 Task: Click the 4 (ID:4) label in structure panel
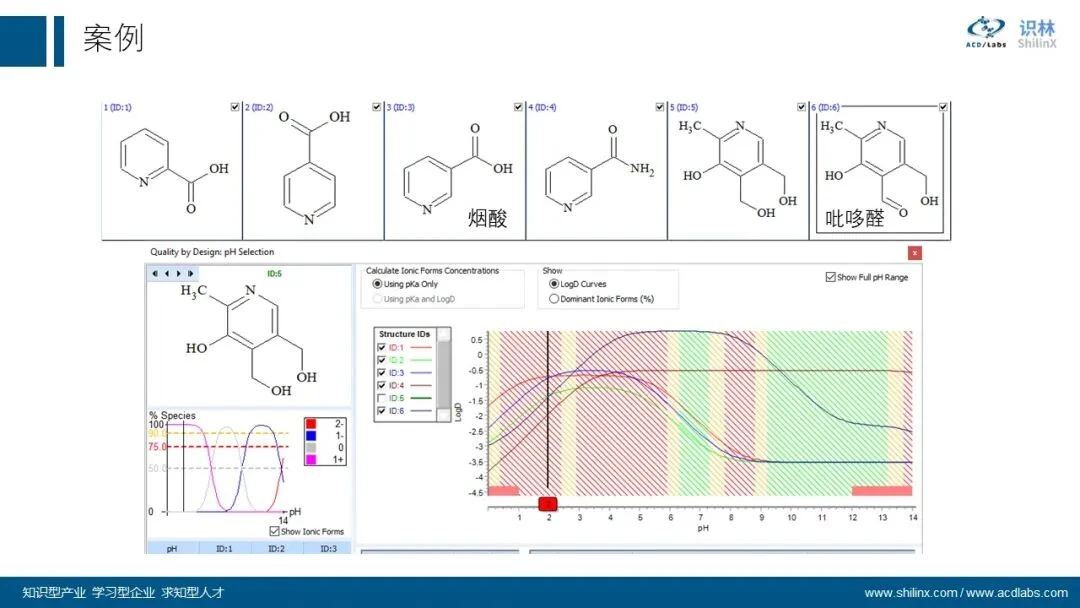[542, 107]
